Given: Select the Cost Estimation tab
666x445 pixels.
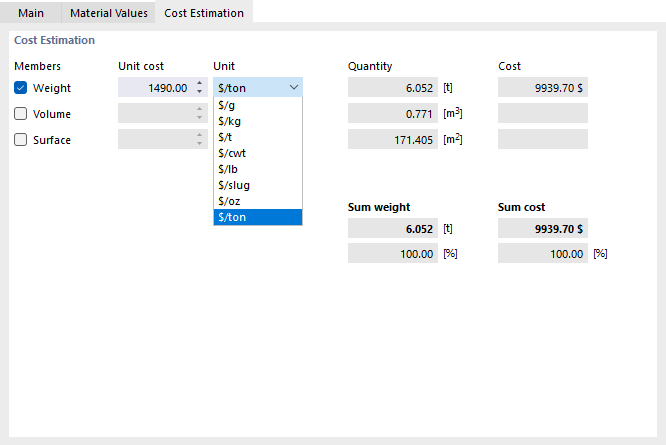Looking at the screenshot, I should 204,13.
